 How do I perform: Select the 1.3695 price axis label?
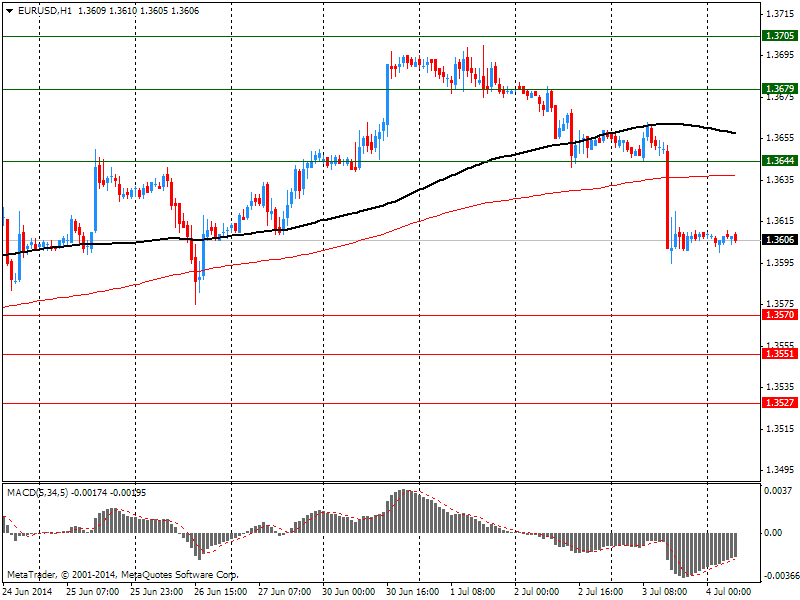(780, 55)
